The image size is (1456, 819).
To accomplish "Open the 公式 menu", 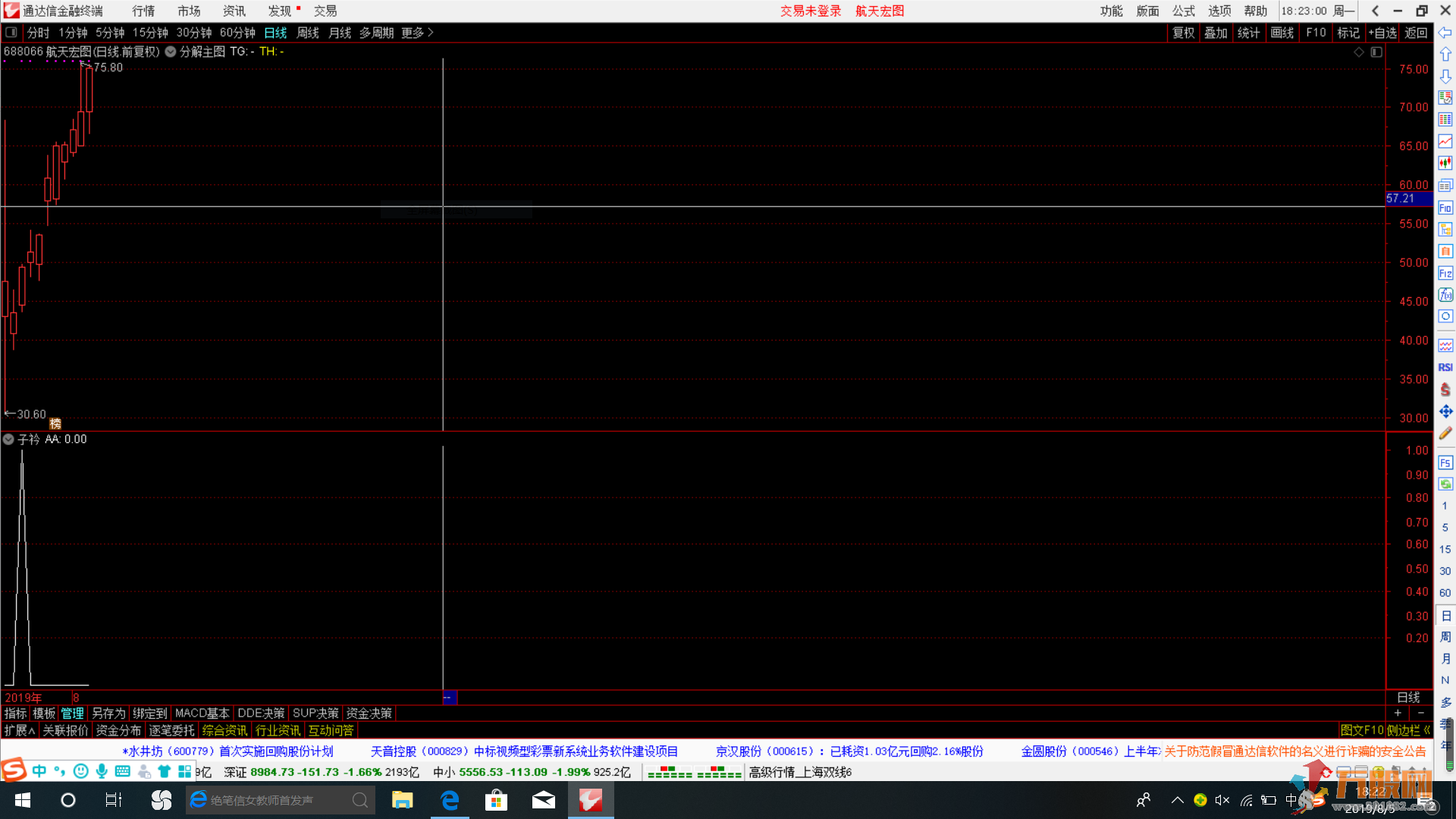I will pos(1183,11).
